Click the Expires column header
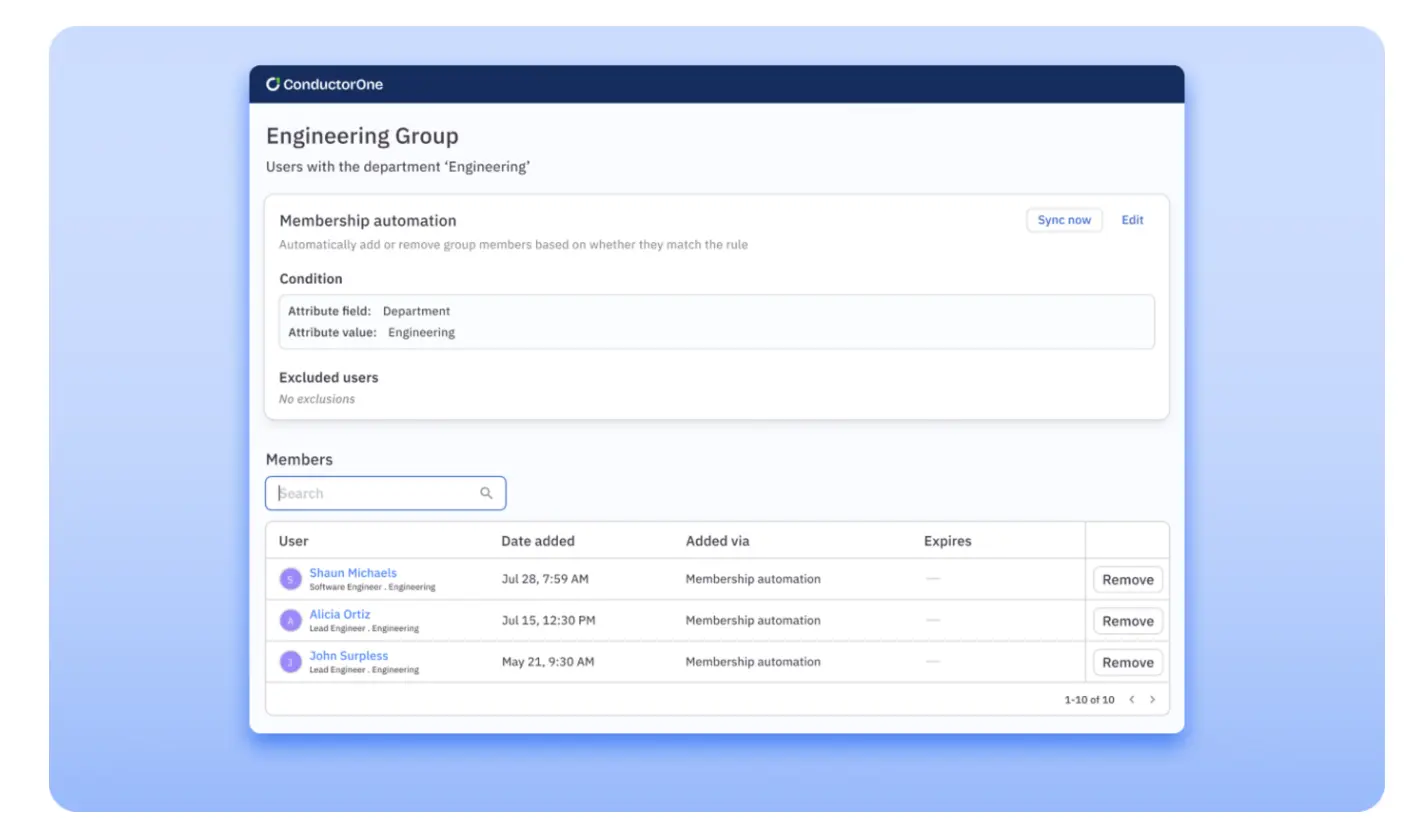 947,541
